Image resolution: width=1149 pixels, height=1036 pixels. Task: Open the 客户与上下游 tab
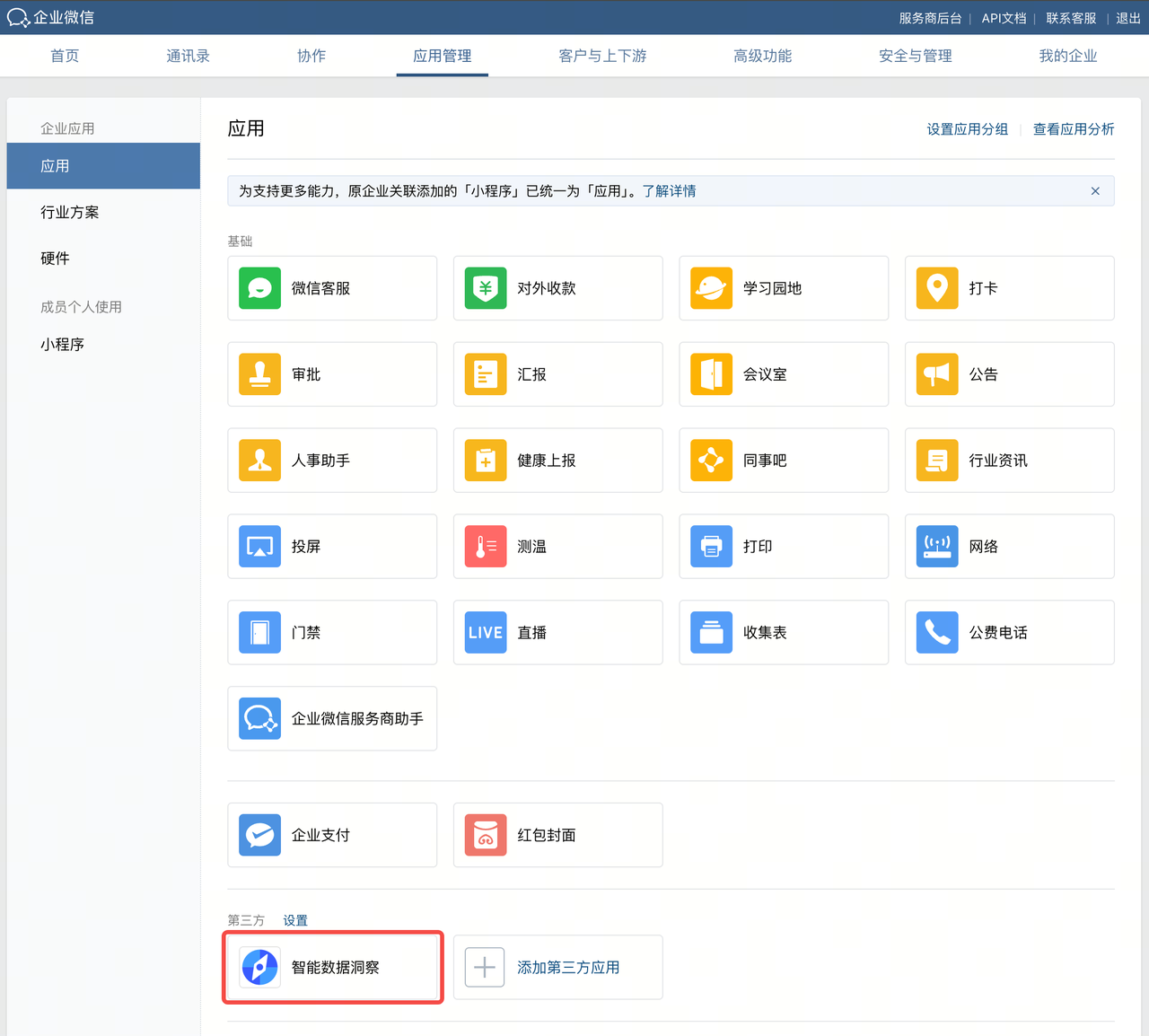tap(602, 56)
